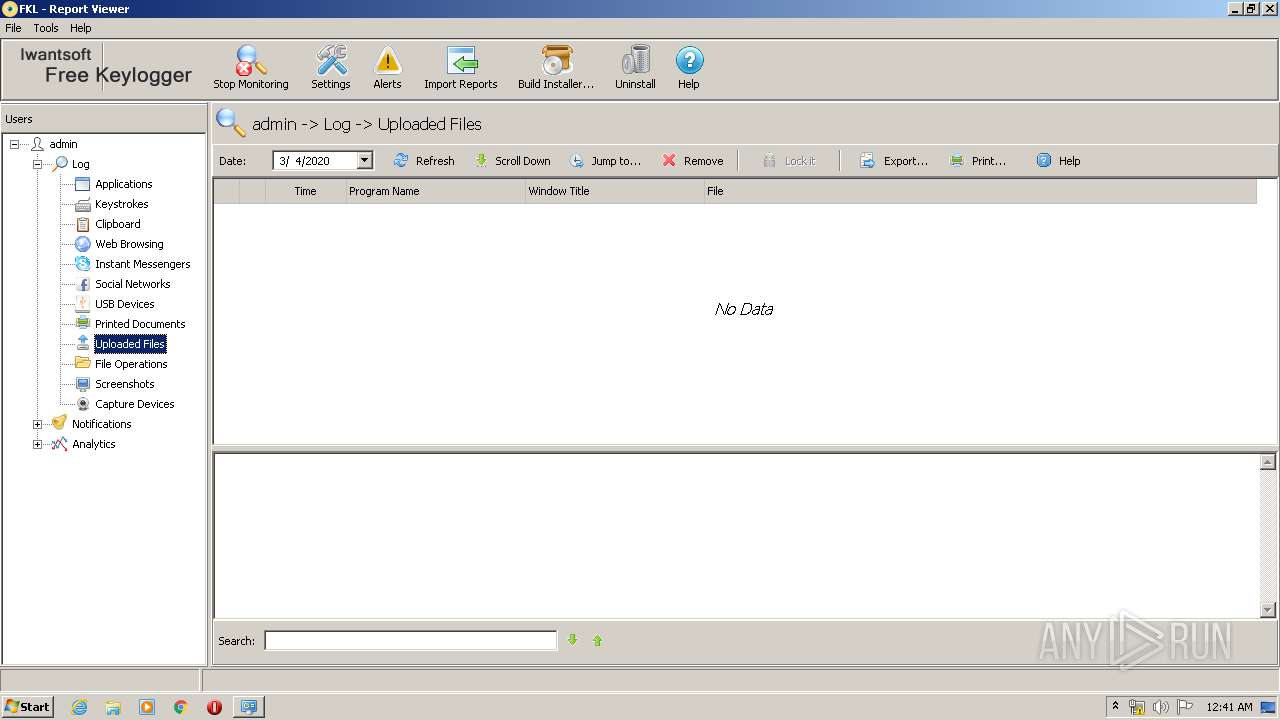Open Windows Media Player from the taskbar
Screen dimensions: 1280x720
pos(147,707)
